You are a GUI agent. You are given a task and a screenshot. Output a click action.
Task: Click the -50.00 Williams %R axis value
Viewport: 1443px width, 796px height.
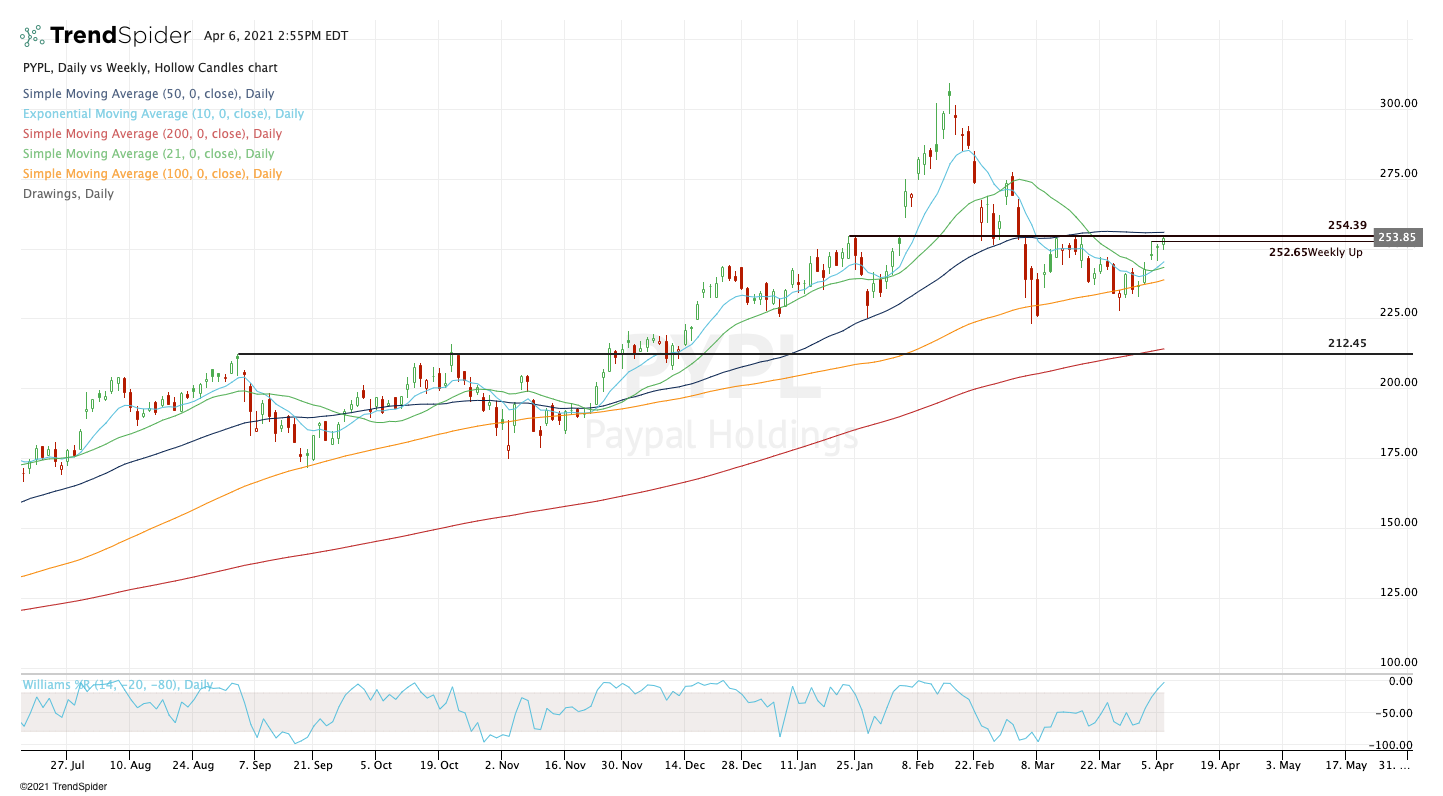(x=1396, y=713)
